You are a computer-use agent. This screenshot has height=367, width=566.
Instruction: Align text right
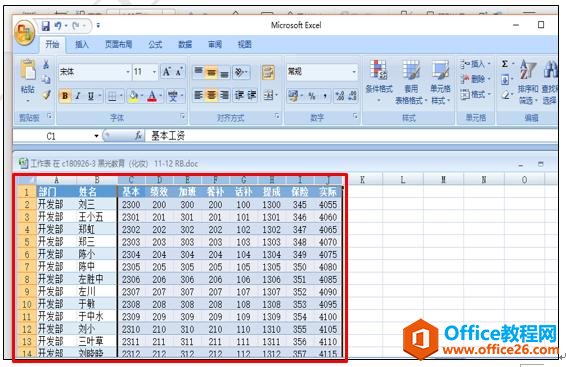pyautogui.click(x=224, y=96)
